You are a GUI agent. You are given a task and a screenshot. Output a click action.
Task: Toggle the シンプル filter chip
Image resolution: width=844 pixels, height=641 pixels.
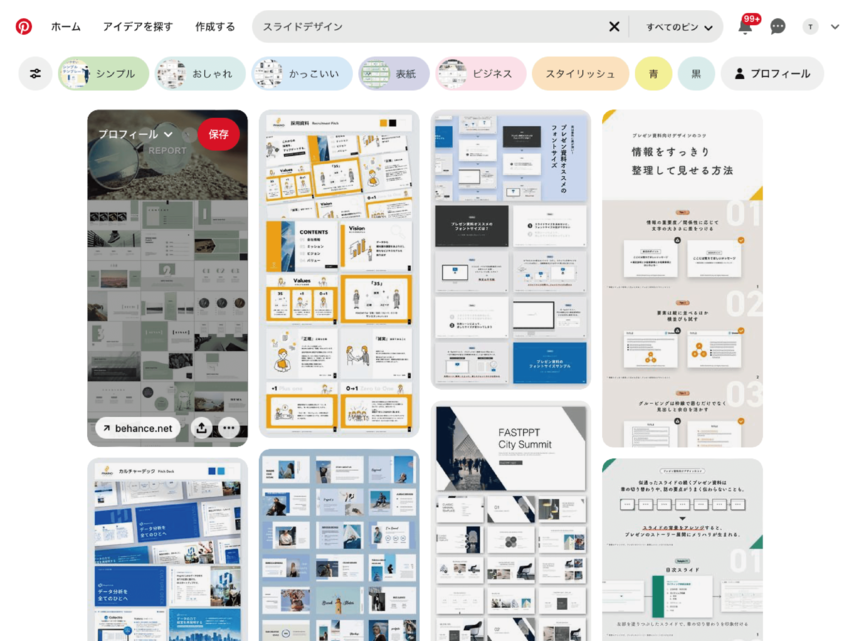click(103, 74)
